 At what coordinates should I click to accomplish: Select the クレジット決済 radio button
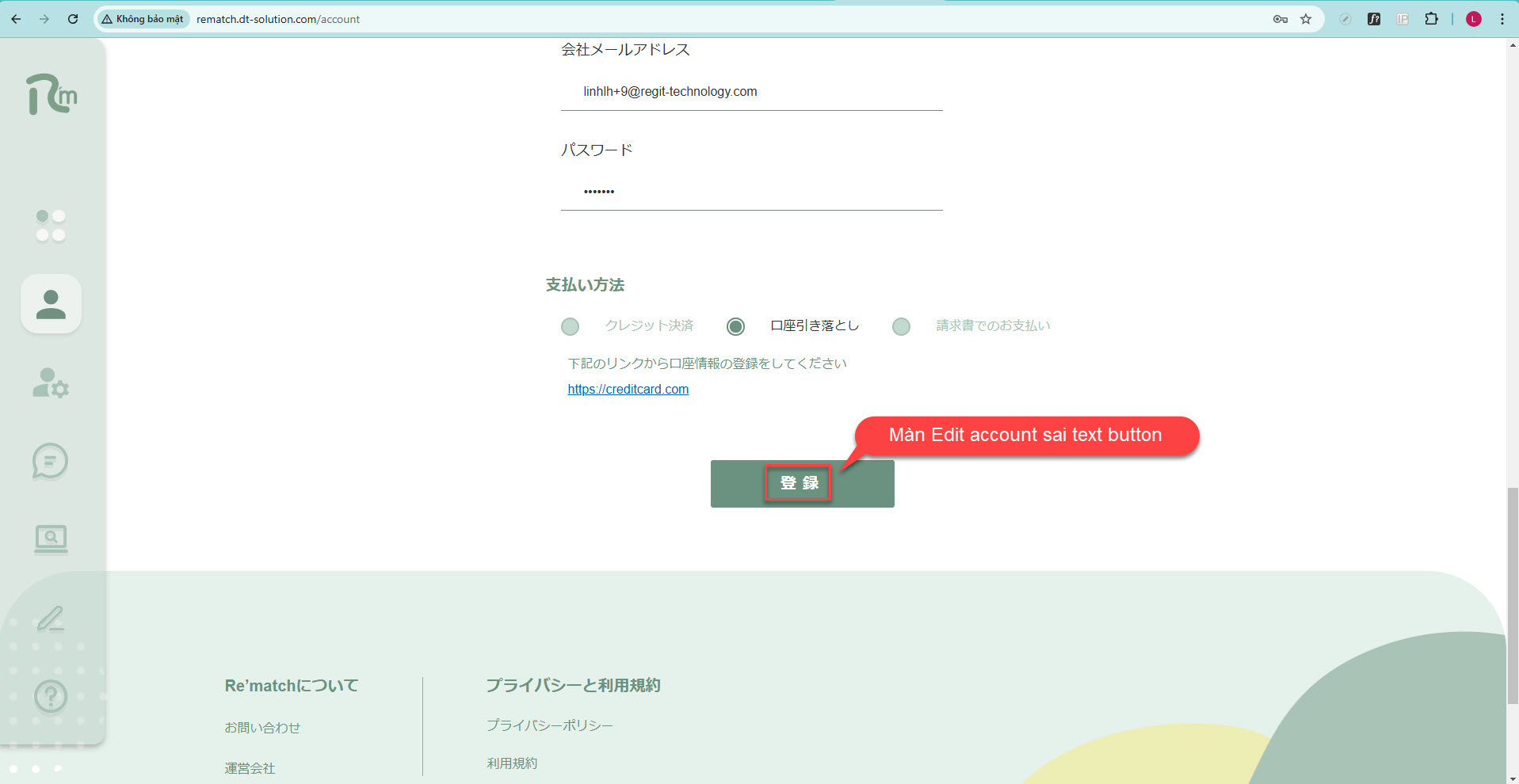tap(570, 326)
